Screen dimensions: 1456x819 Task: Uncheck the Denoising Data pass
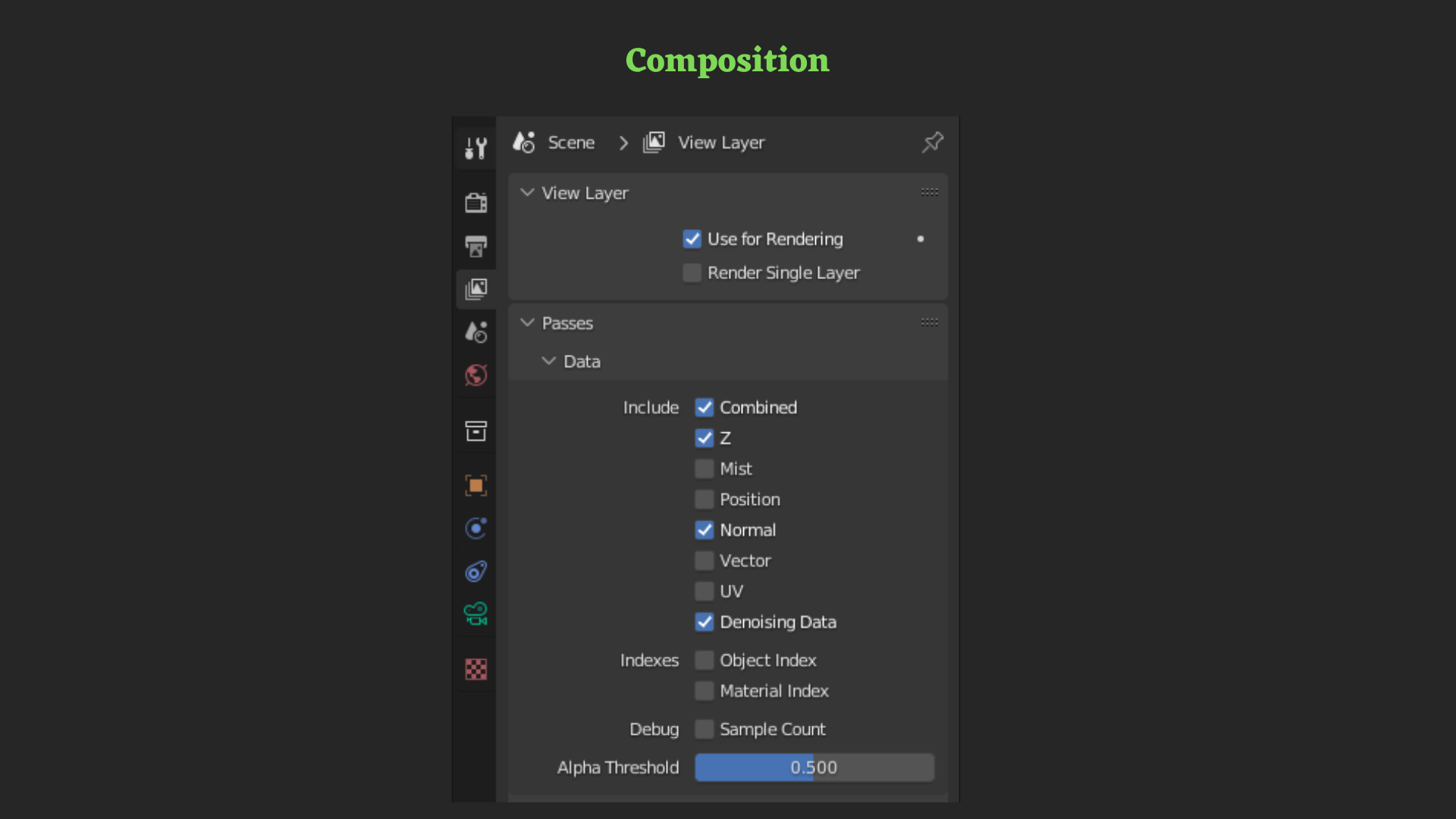point(704,622)
